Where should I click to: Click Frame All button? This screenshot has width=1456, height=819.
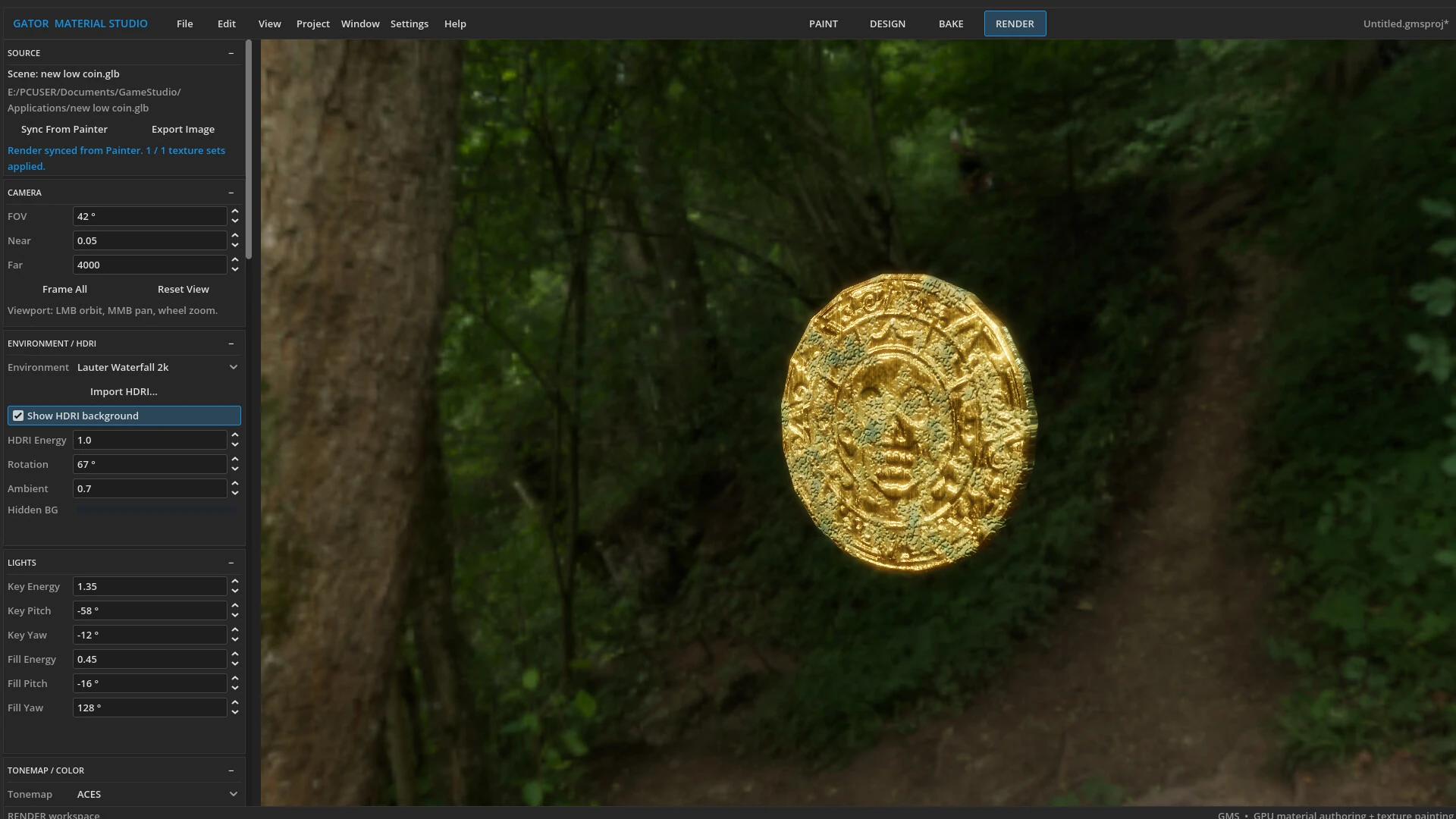pos(64,290)
